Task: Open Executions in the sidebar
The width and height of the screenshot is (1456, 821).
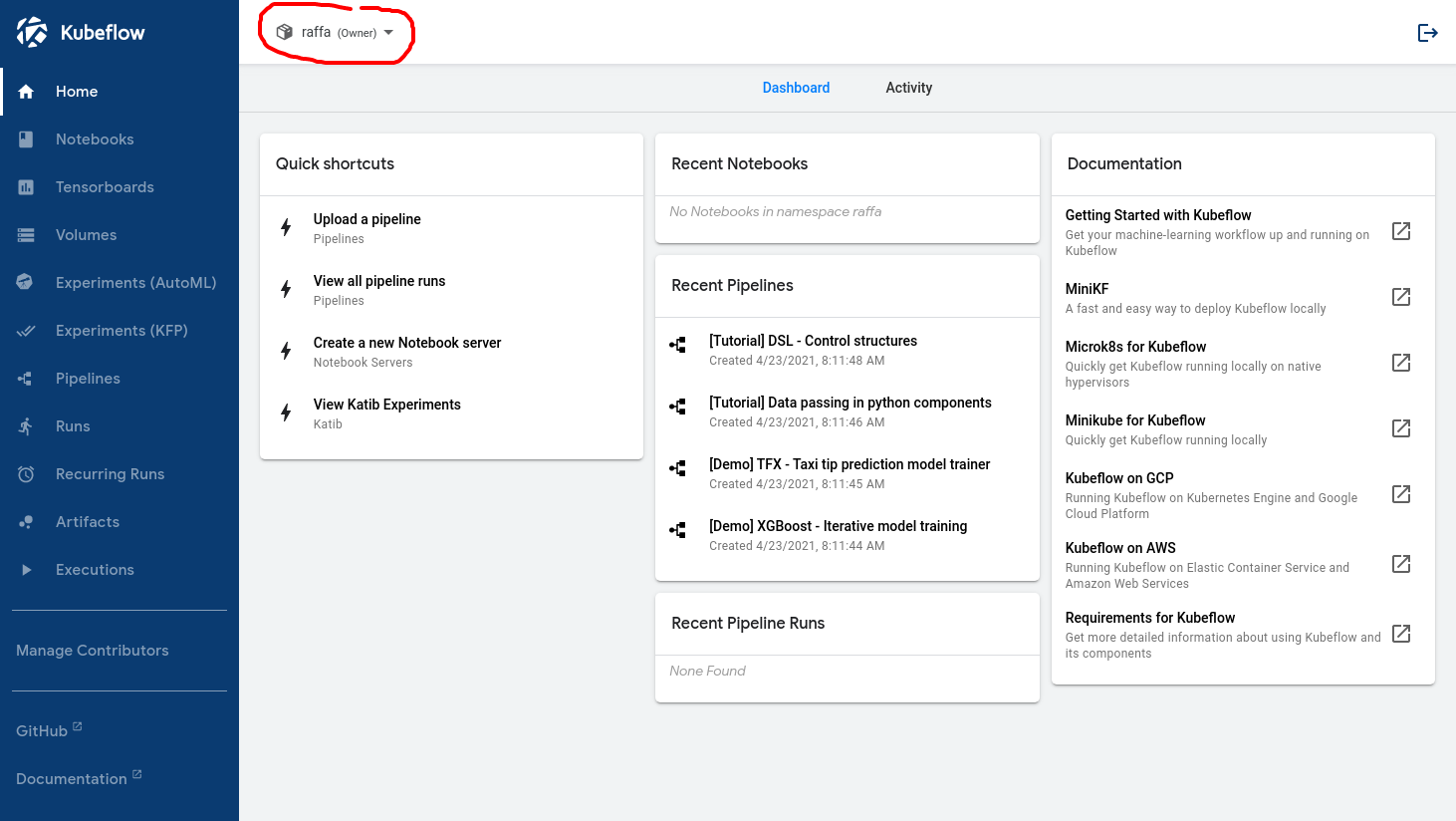Action: [x=120, y=570]
